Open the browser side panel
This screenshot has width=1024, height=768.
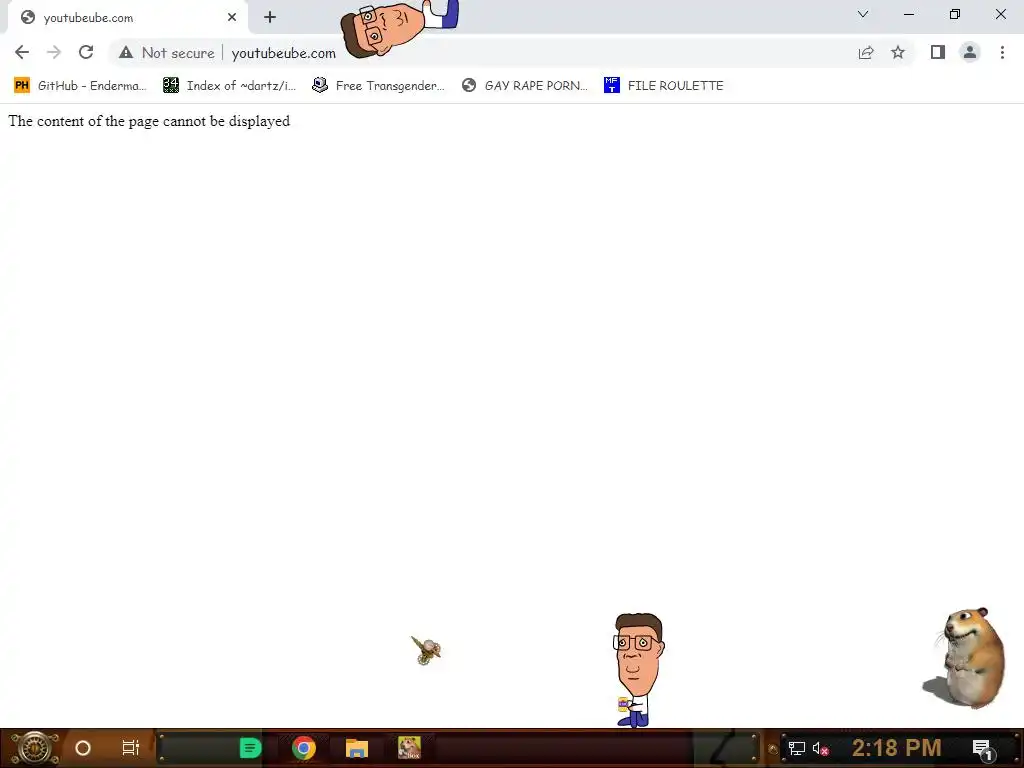[x=938, y=52]
